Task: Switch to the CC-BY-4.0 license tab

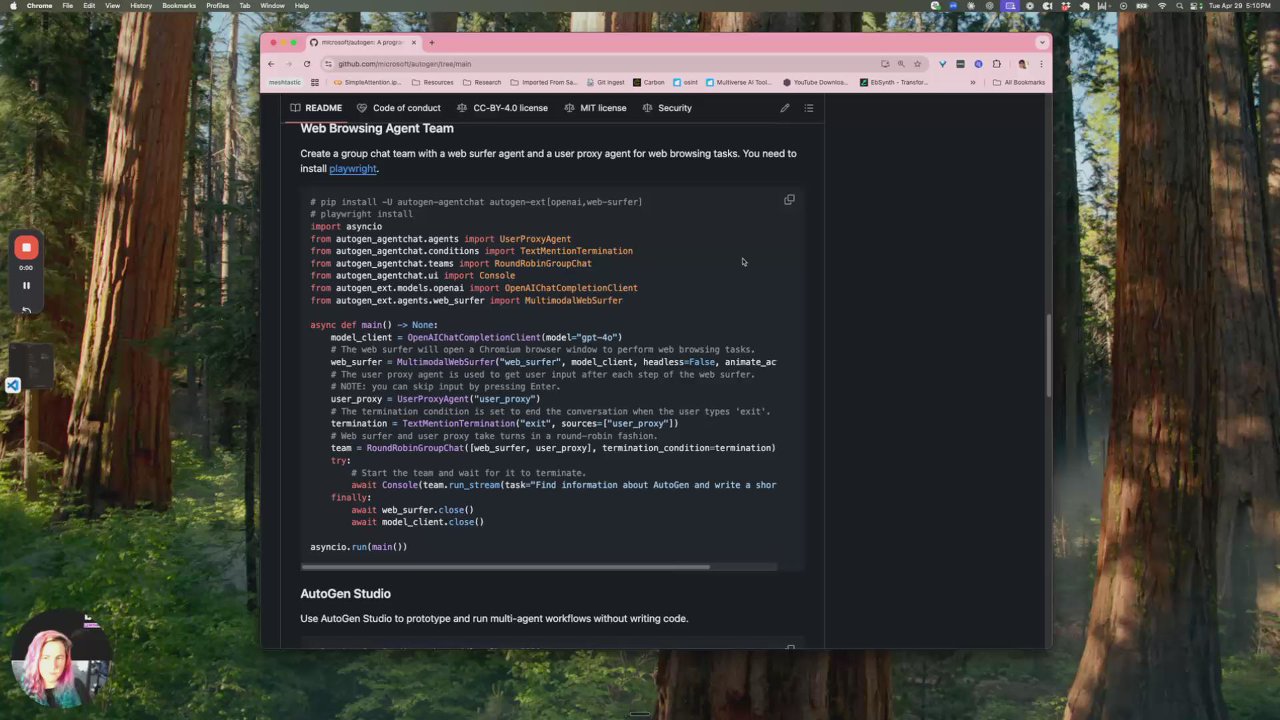Action: coord(502,108)
